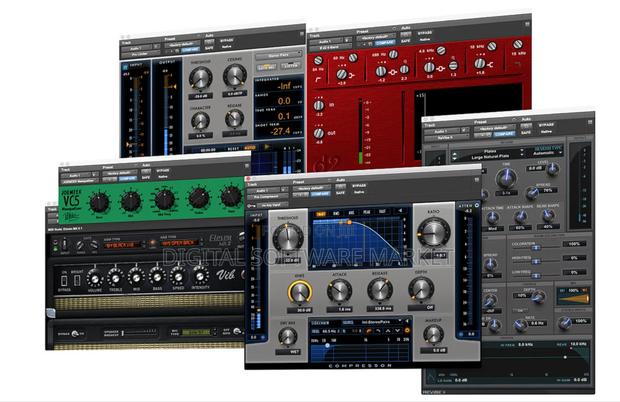Select the notch-shaped sidechain filter icon in compressor

tap(397, 330)
